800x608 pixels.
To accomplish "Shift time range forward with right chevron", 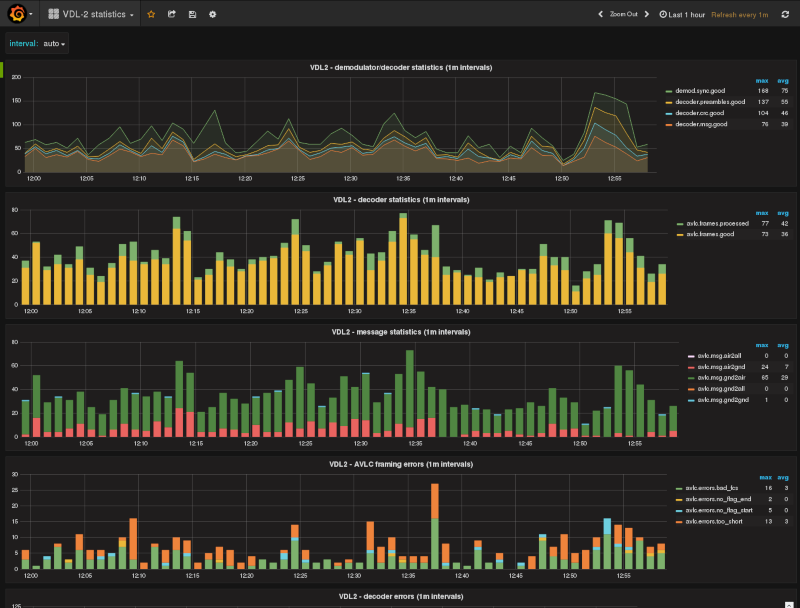I will coord(647,14).
